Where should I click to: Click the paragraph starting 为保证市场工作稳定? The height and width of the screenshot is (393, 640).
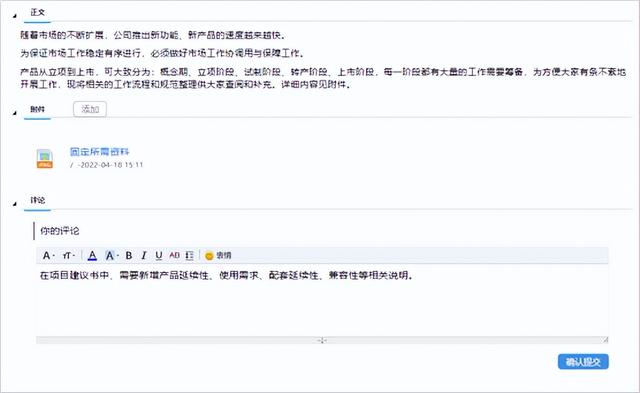[162, 53]
